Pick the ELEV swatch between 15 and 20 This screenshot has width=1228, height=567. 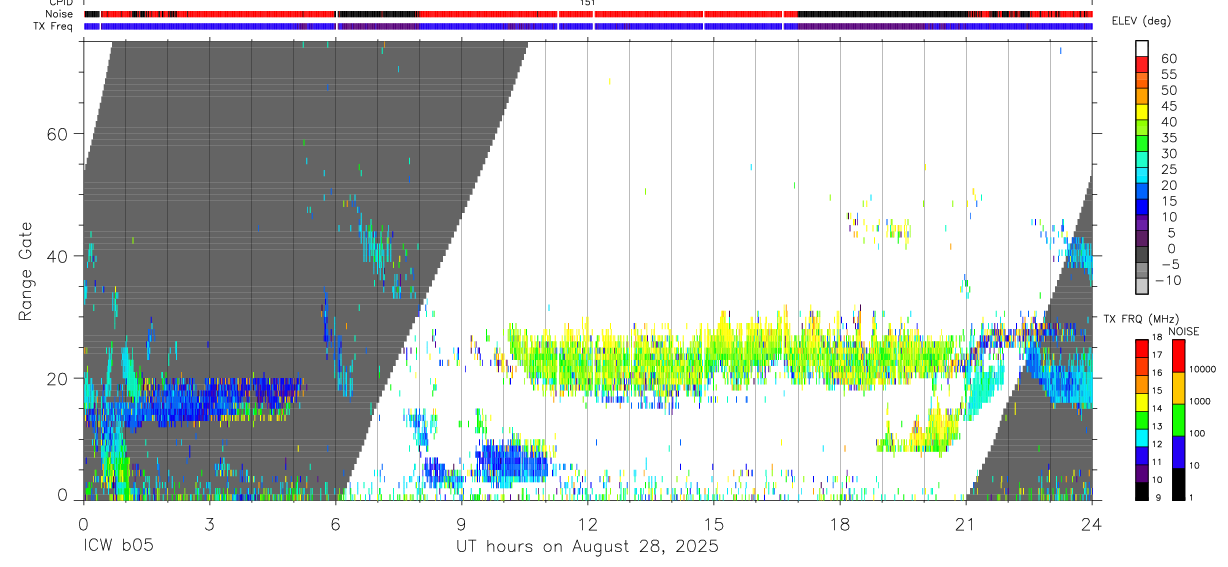point(1141,192)
